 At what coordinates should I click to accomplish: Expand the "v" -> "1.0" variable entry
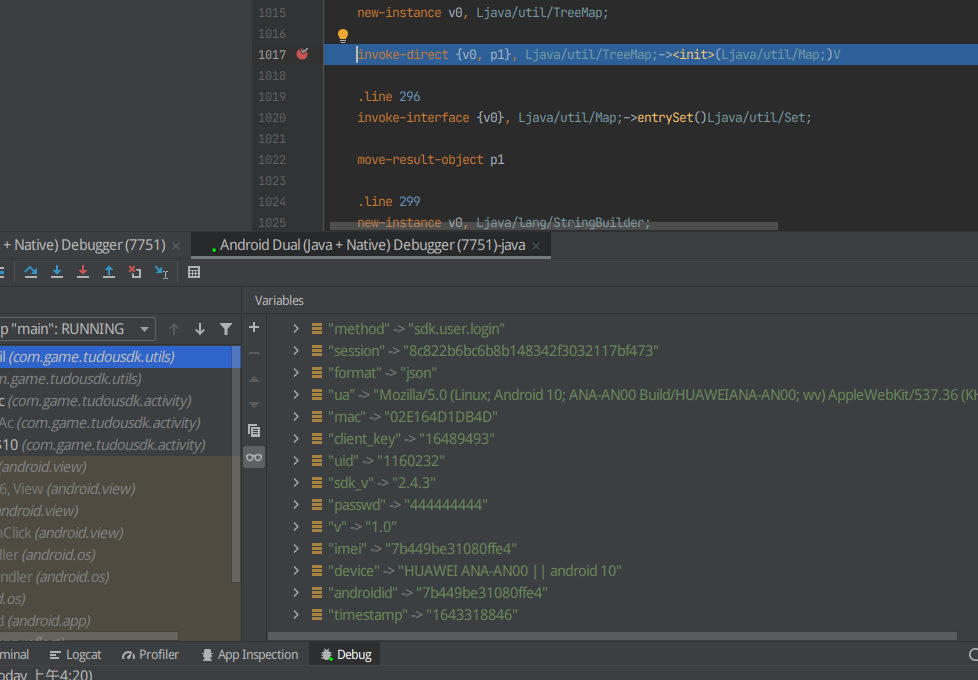[x=296, y=527]
